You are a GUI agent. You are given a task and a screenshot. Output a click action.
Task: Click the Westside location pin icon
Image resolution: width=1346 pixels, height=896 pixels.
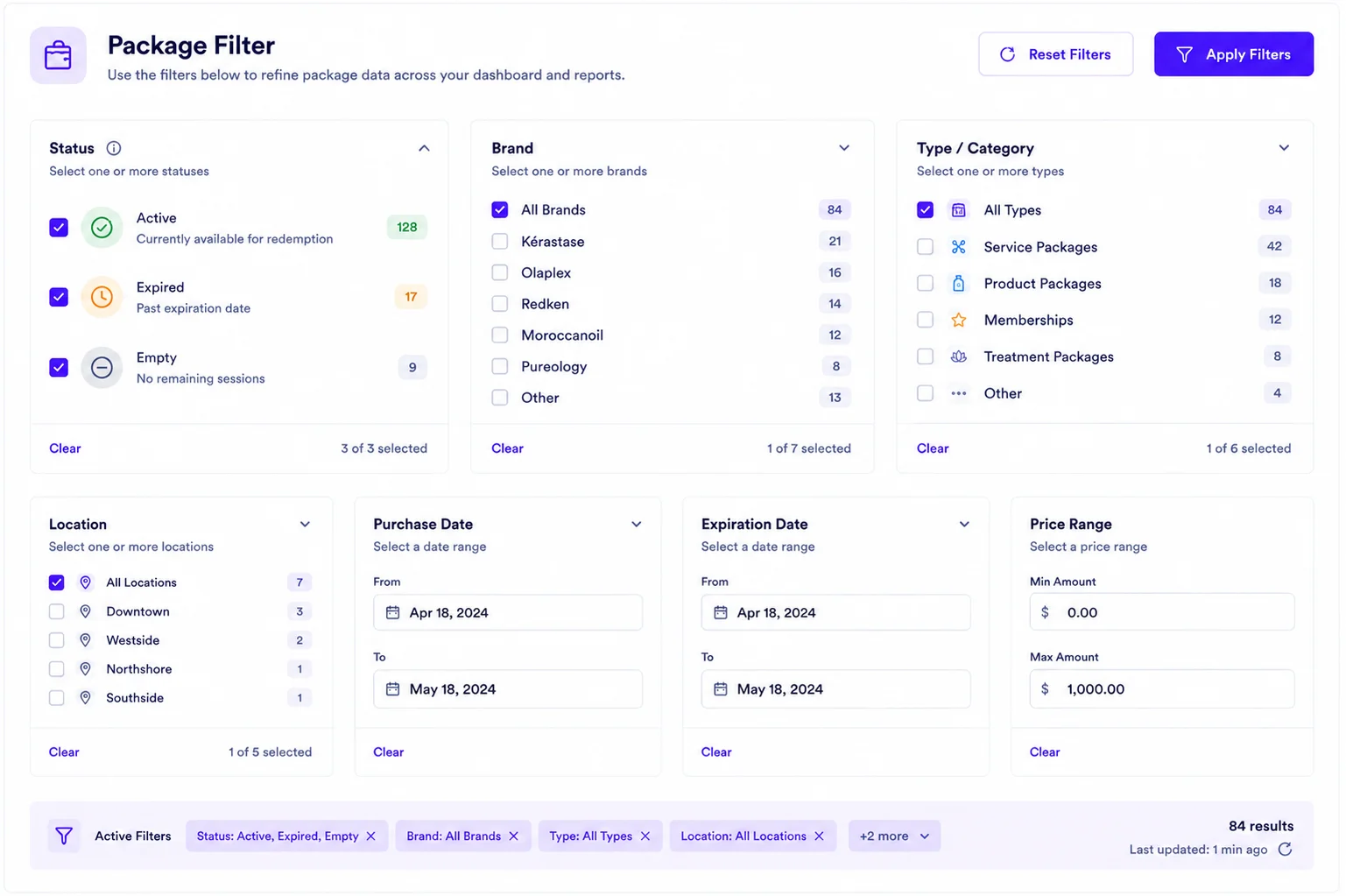pos(86,640)
